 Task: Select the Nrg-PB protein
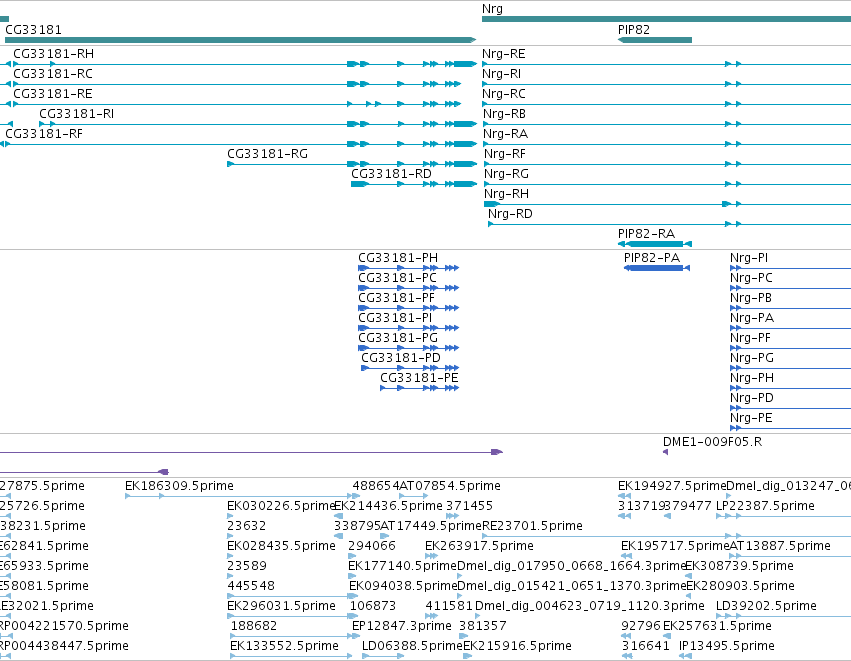pos(751,298)
